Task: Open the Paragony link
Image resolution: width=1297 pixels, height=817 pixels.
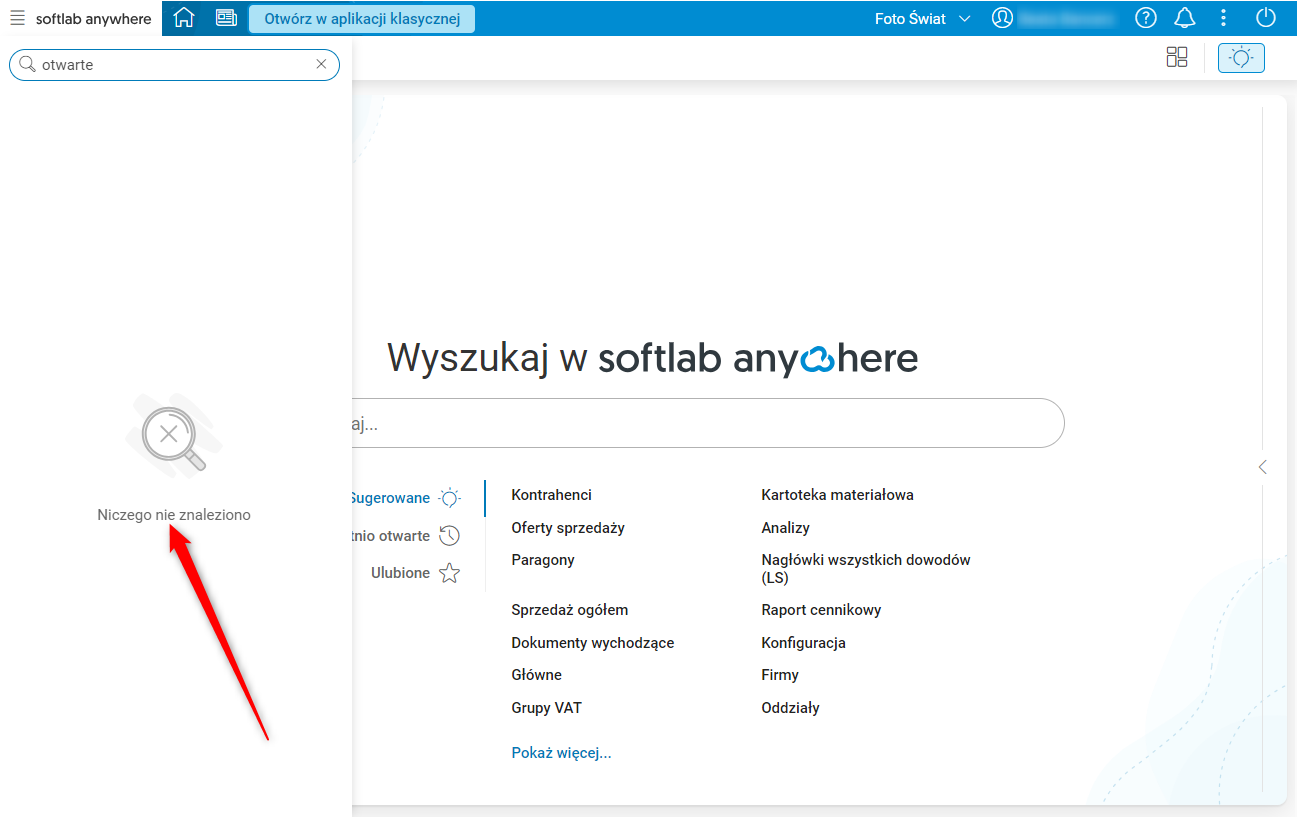Action: click(x=543, y=560)
